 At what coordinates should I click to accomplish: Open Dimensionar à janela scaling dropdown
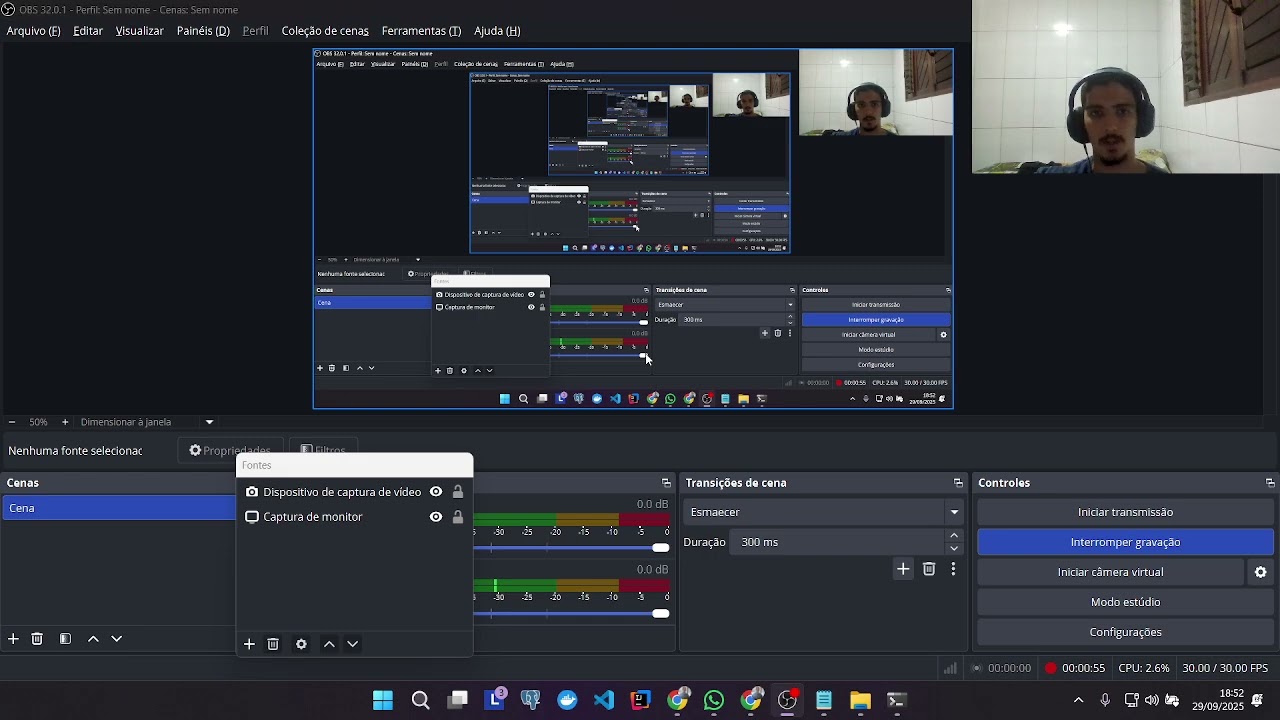click(147, 422)
